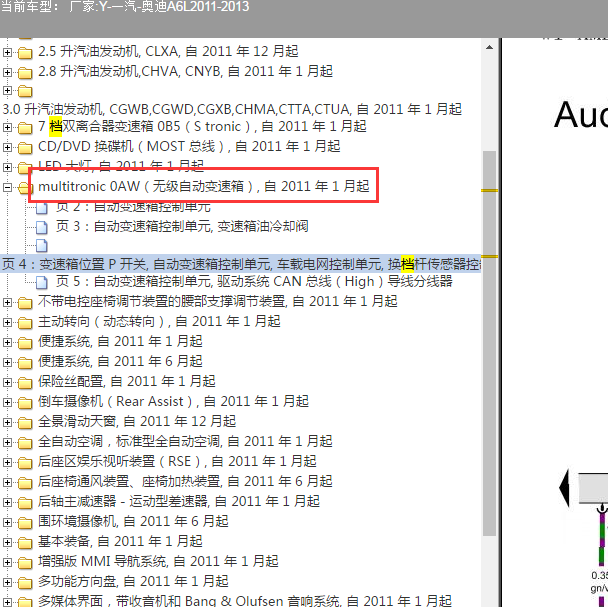Expand the 3.0 升汽油发动机 folder node
608x607 pixels.
coord(7,91)
